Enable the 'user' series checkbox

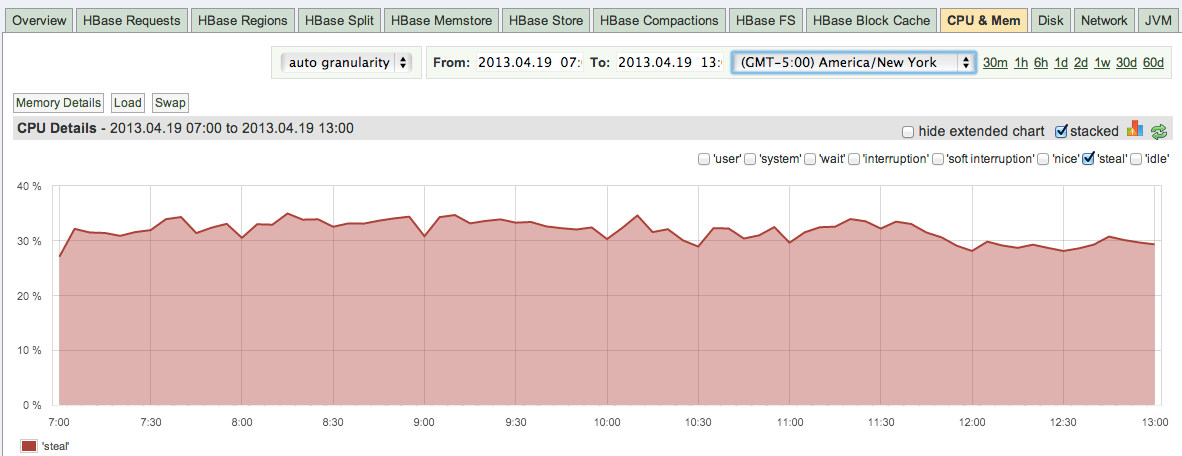pos(703,159)
